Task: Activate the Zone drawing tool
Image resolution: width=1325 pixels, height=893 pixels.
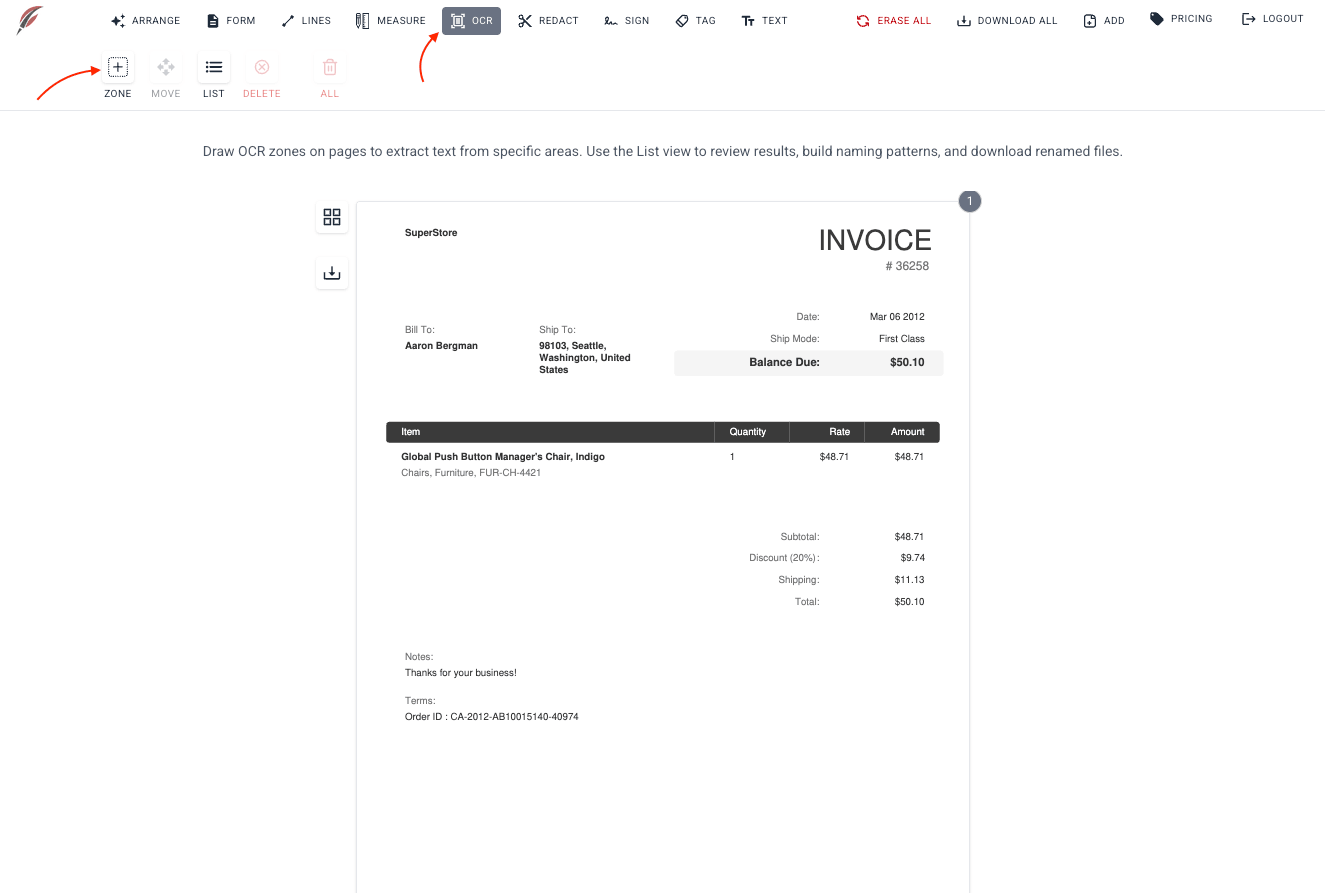Action: (x=118, y=68)
